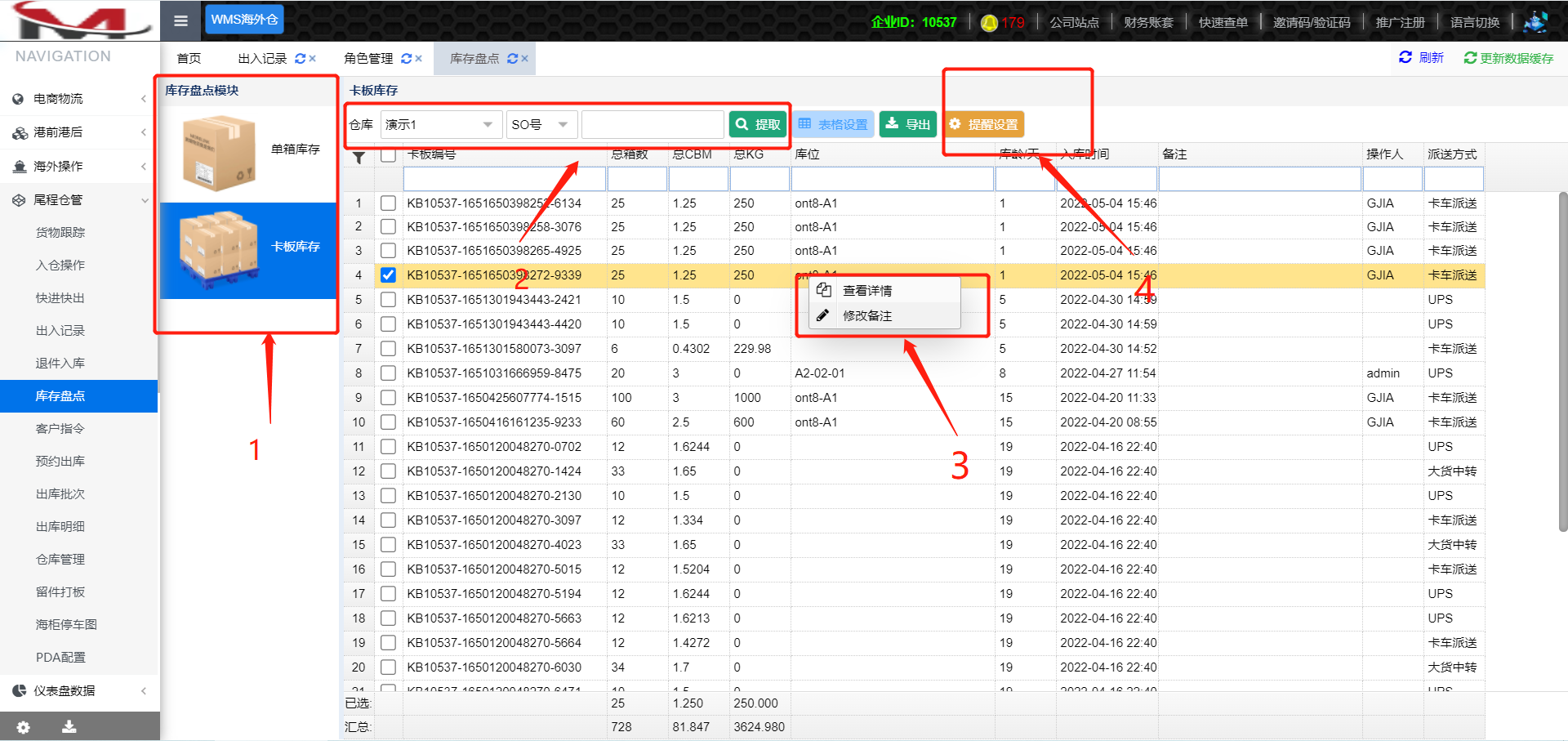Click the hamburger menu icon in header
This screenshot has height=741, width=1568.
180,20
